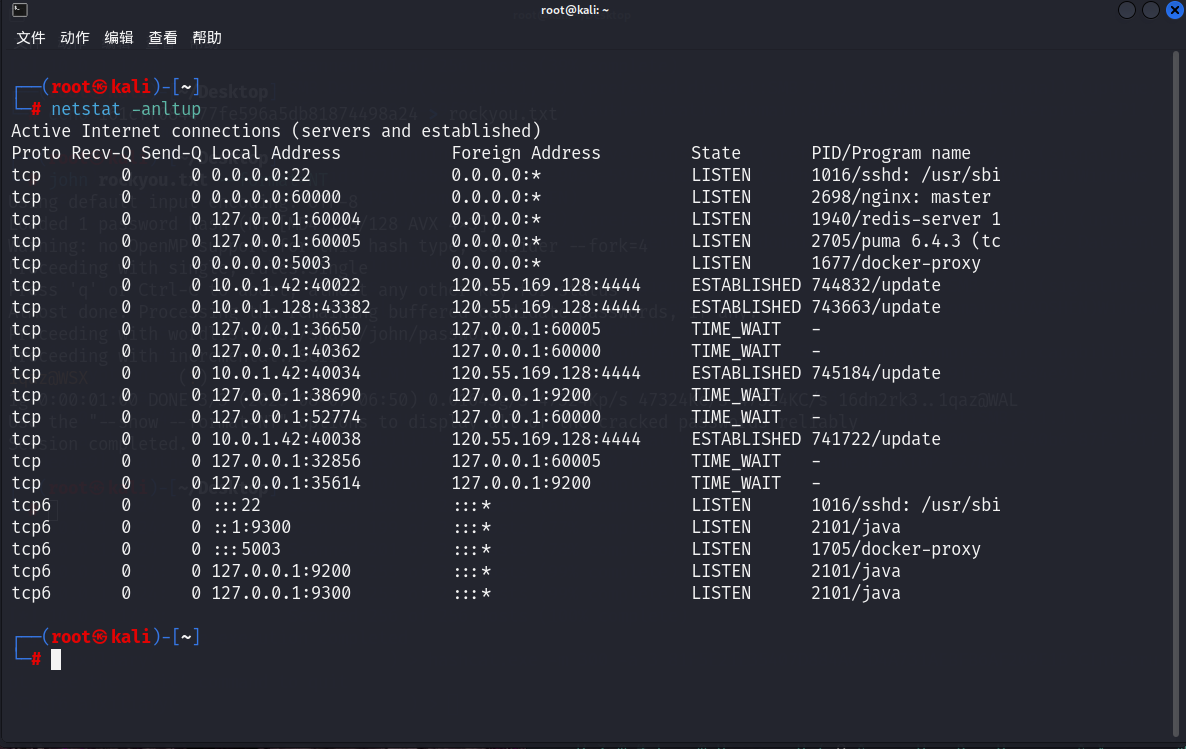Close the terminal with the blue X button
The image size is (1186, 749).
(1173, 10)
